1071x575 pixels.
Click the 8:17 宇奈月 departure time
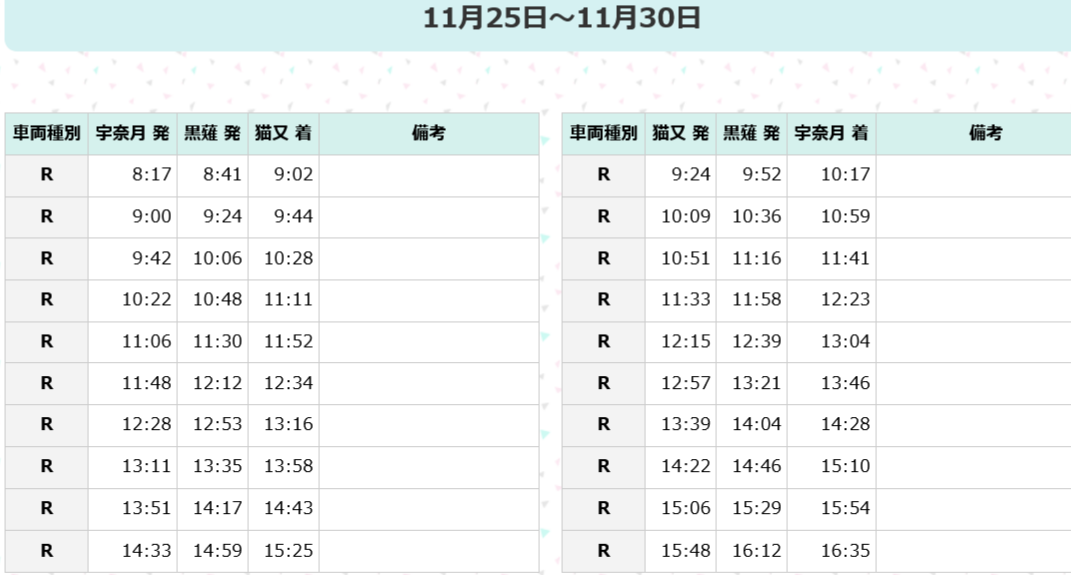(152, 175)
